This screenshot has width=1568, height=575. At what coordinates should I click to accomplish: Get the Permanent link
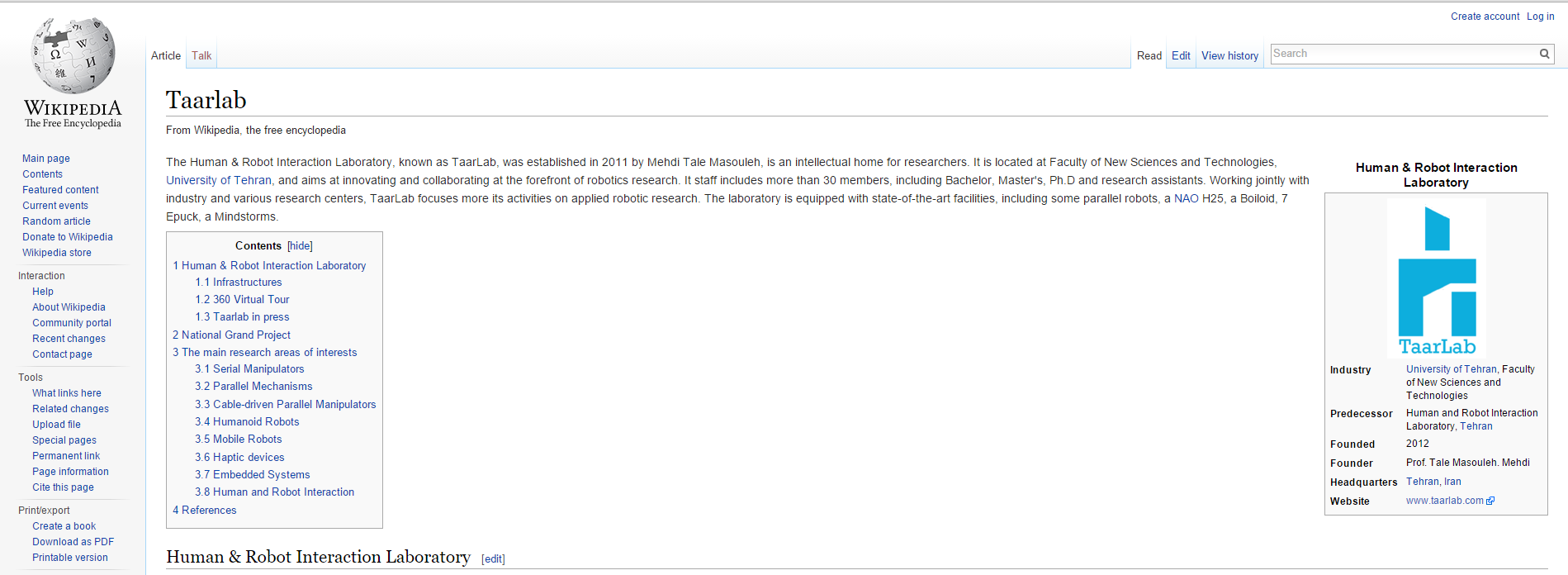[66, 456]
